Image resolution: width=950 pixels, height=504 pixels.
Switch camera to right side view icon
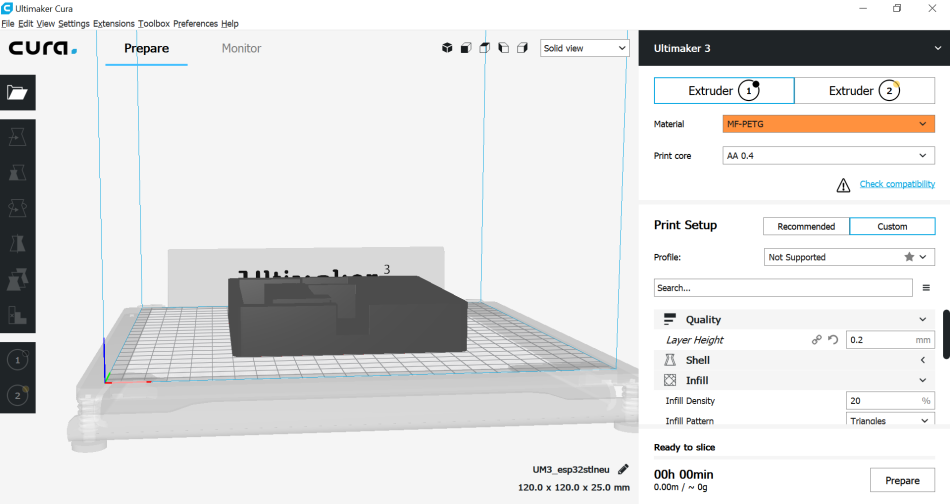522,48
